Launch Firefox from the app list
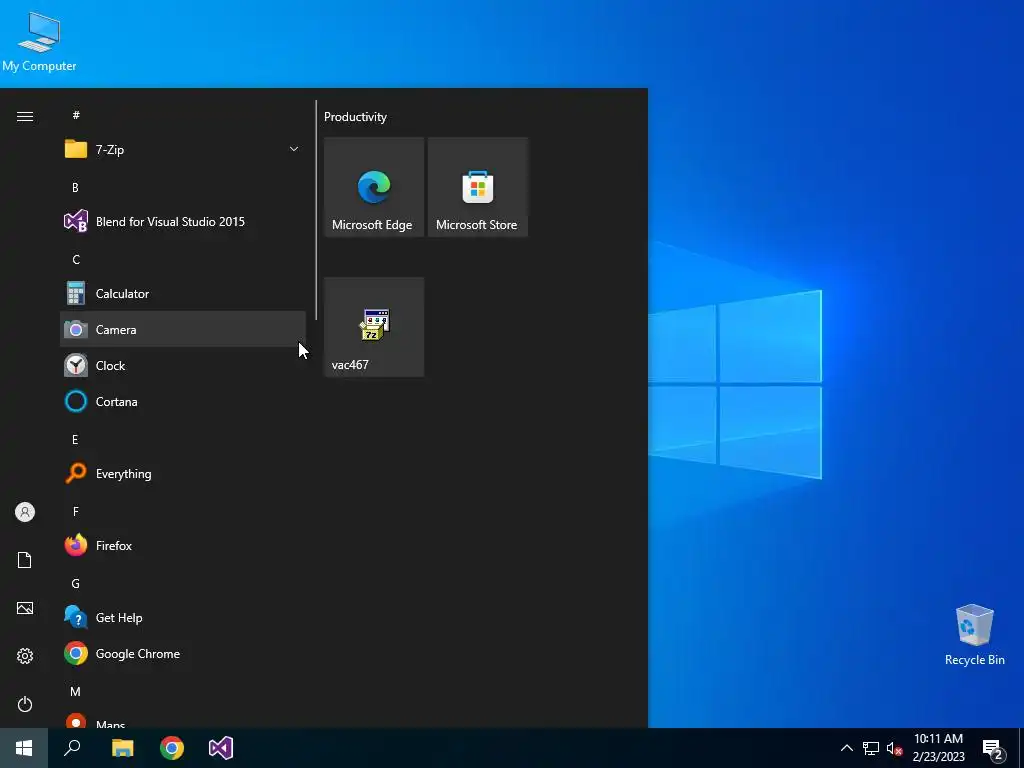Viewport: 1024px width, 768px height. 182,545
